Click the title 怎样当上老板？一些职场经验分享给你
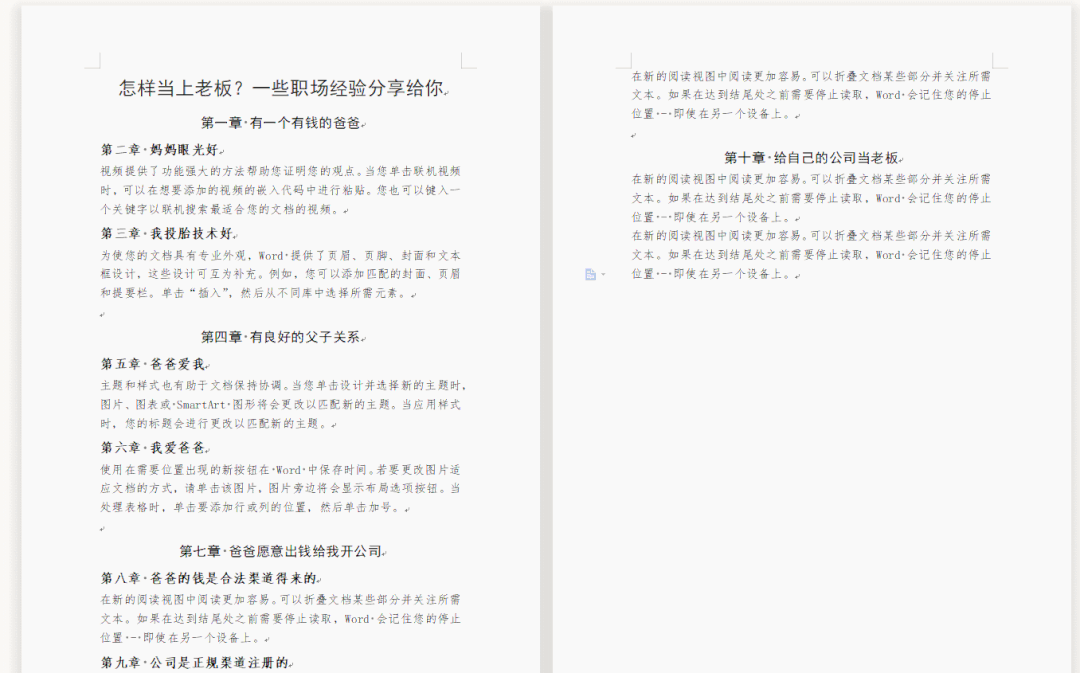This screenshot has height=673, width=1080. pos(281,88)
